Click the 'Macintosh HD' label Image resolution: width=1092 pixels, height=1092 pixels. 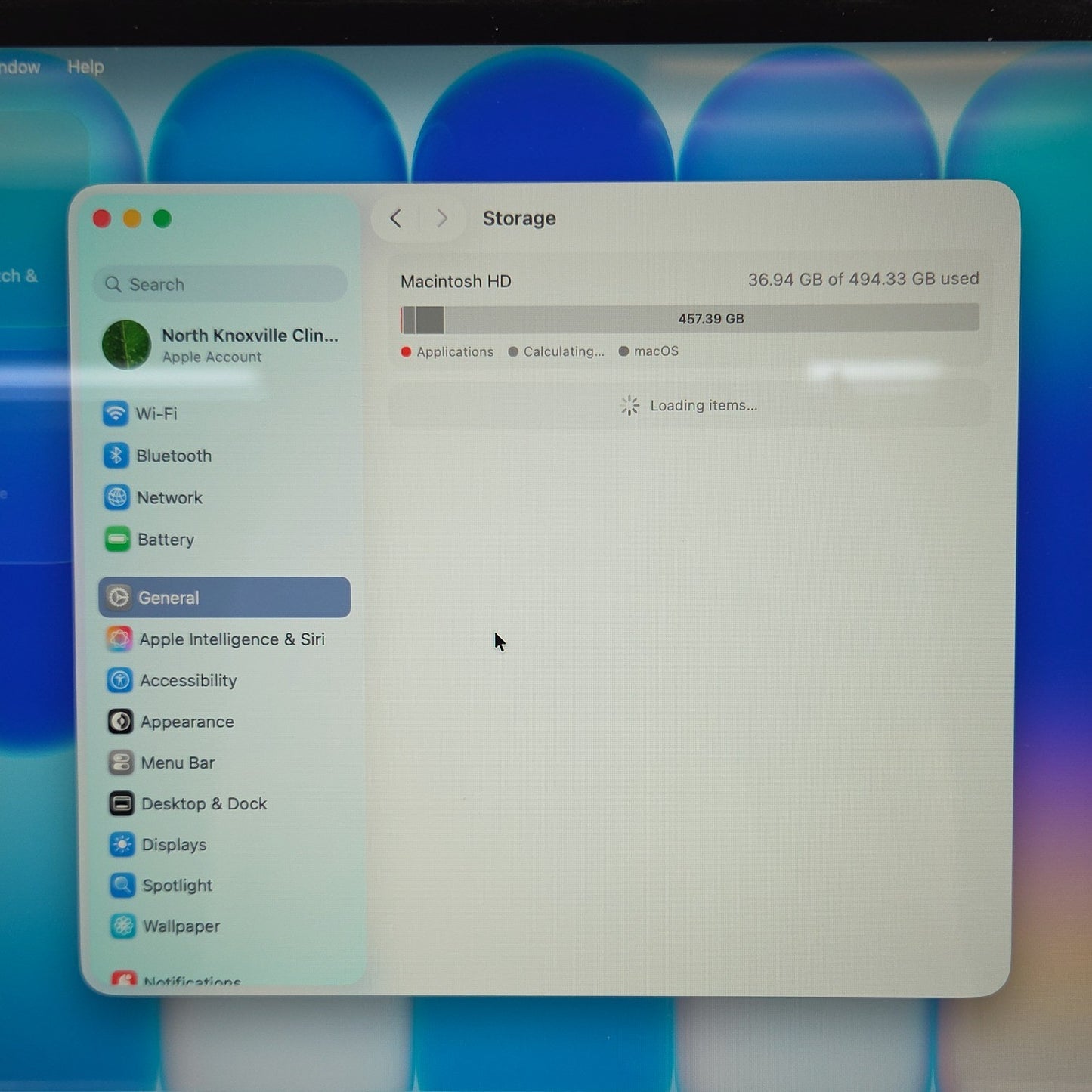(x=456, y=282)
